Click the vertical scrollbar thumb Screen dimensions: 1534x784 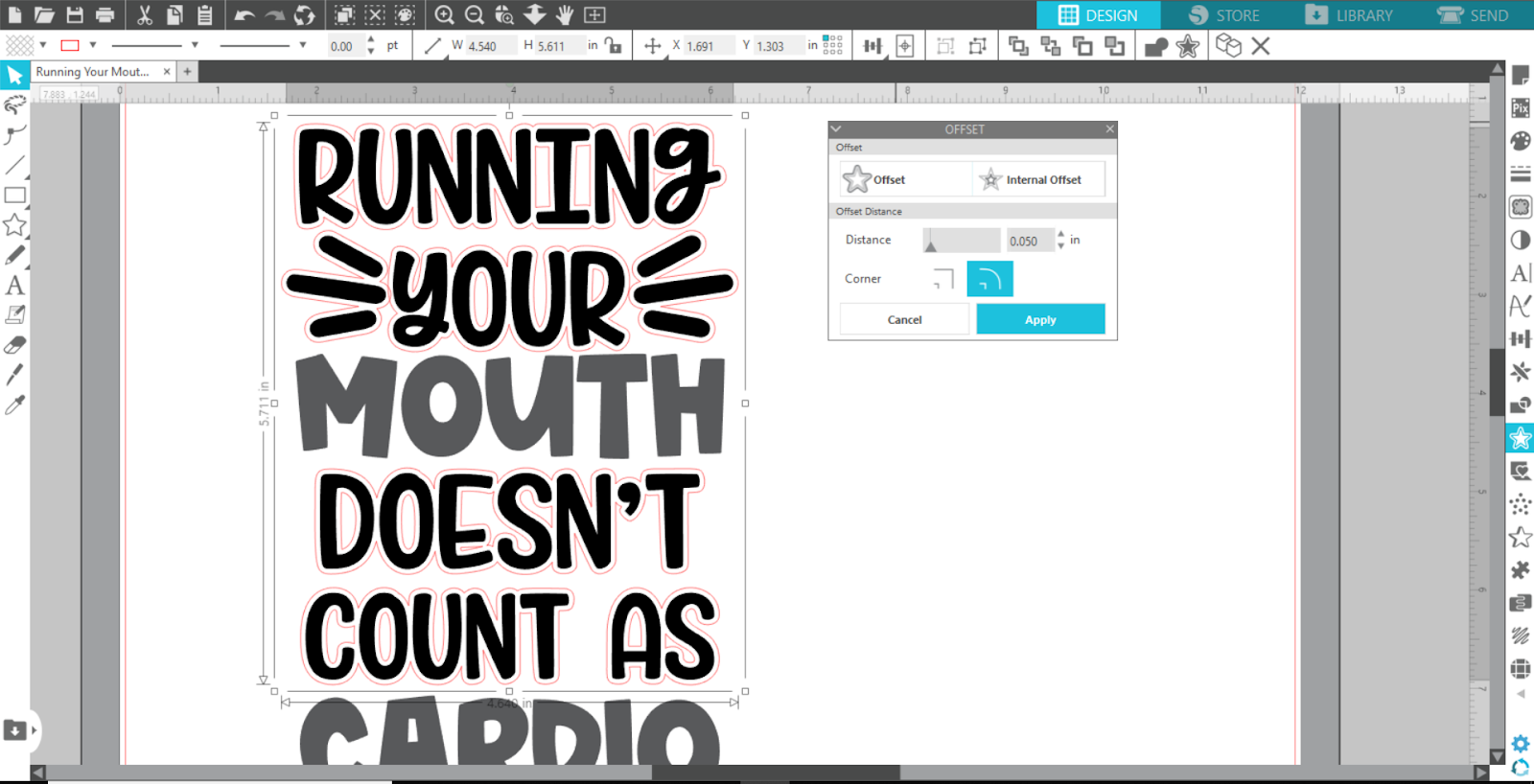[x=1497, y=382]
